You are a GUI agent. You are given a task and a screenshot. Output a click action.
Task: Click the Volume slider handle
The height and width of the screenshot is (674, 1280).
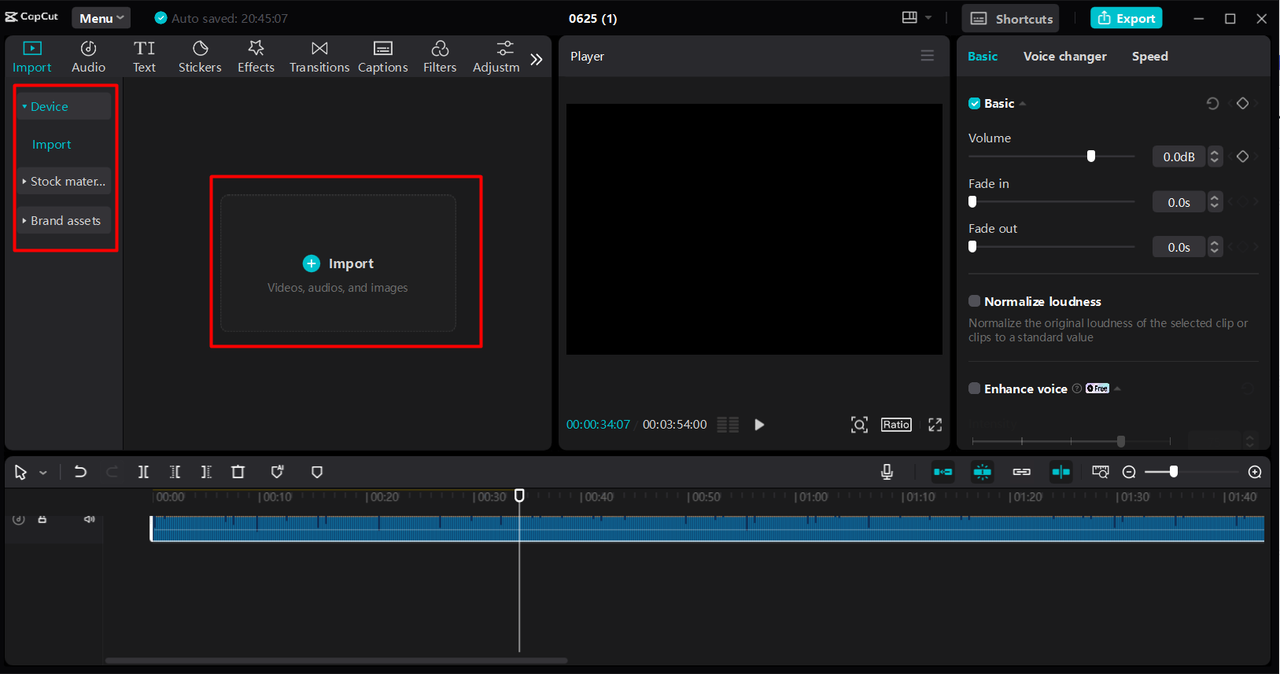coord(1091,156)
